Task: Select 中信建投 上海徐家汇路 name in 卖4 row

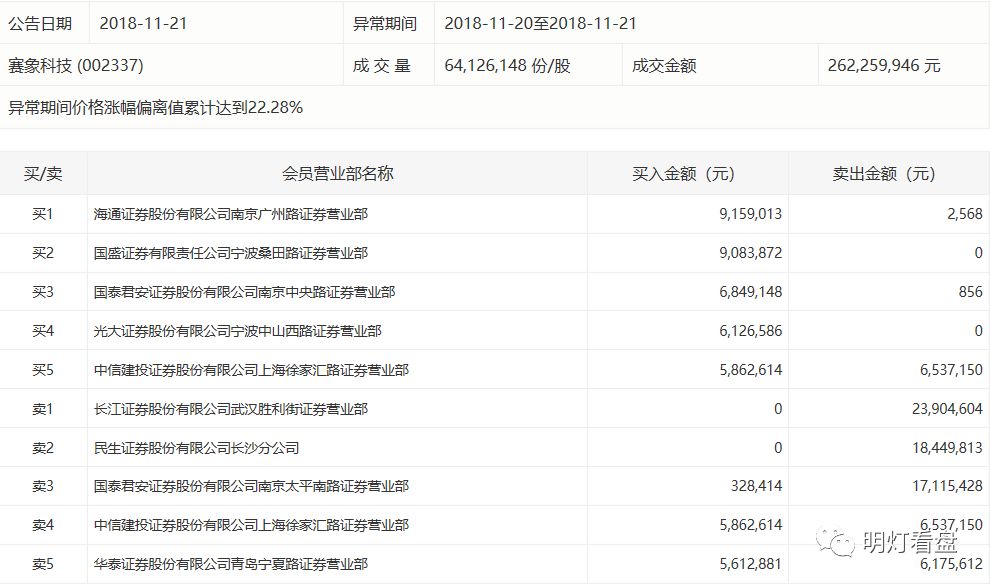Action: pos(251,525)
